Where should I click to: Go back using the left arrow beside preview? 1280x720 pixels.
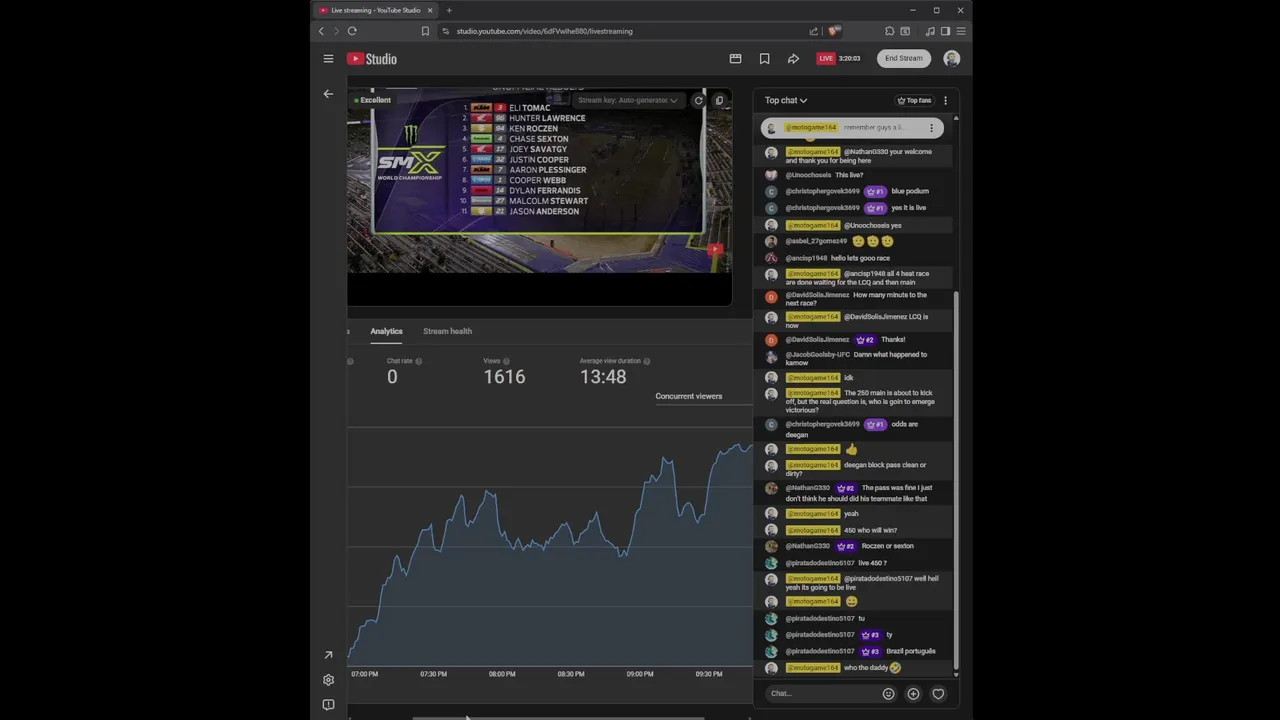coord(328,94)
